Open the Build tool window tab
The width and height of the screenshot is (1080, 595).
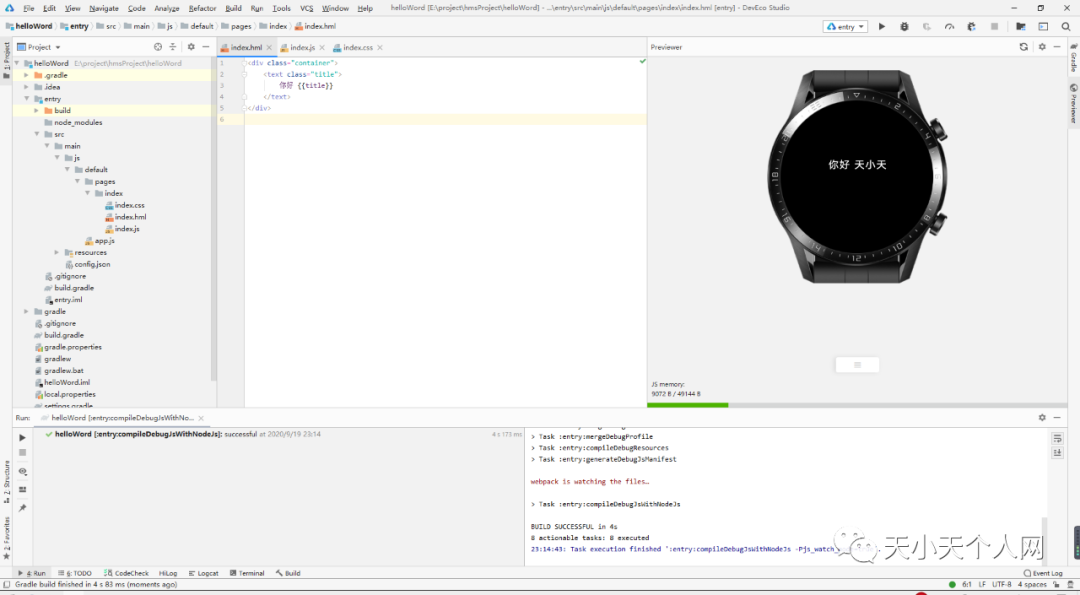(288, 573)
